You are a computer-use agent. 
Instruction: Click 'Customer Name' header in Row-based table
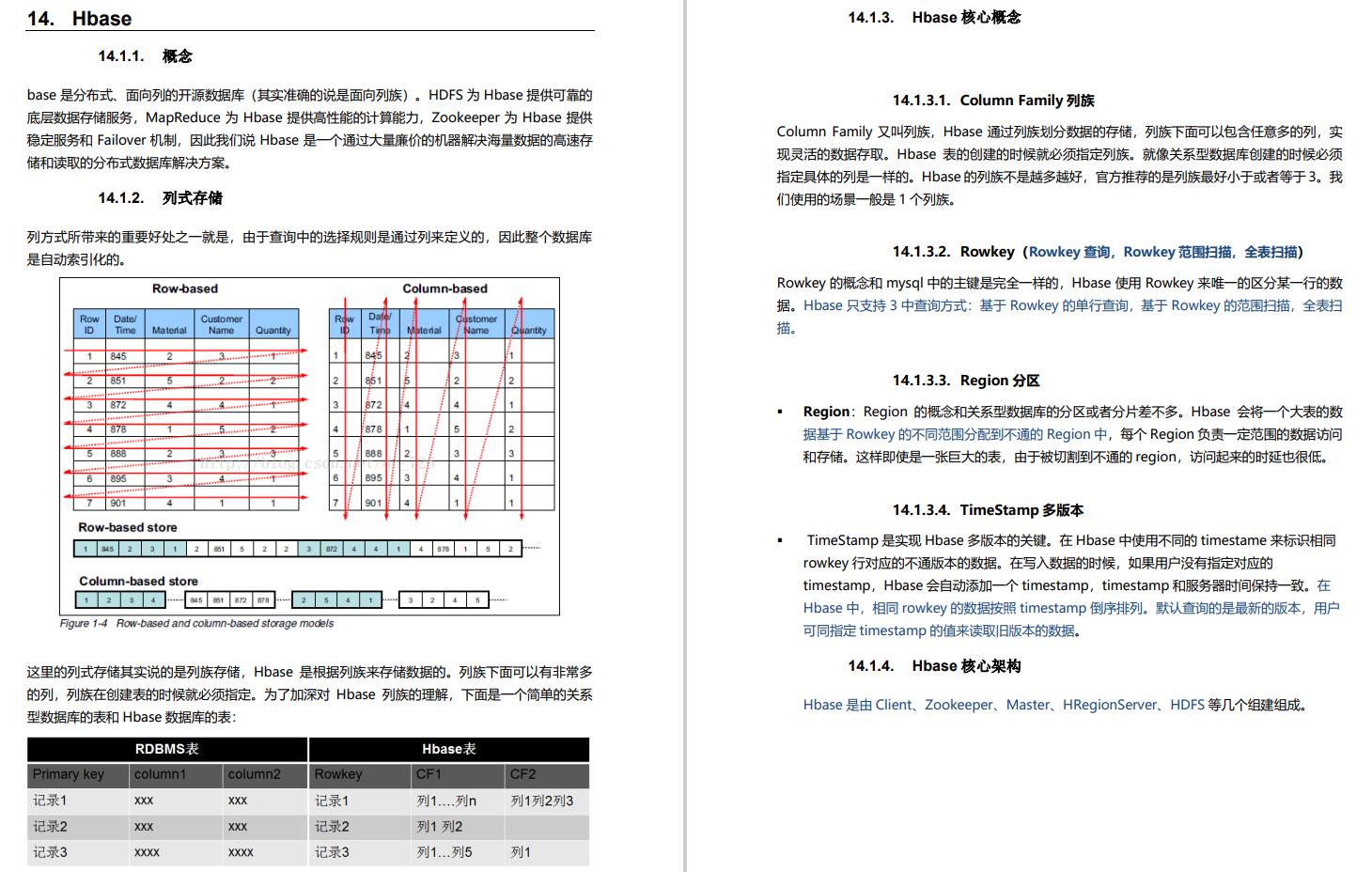(222, 324)
